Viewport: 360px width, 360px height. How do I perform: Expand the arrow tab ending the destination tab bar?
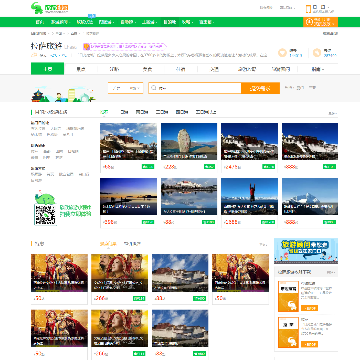(317, 69)
